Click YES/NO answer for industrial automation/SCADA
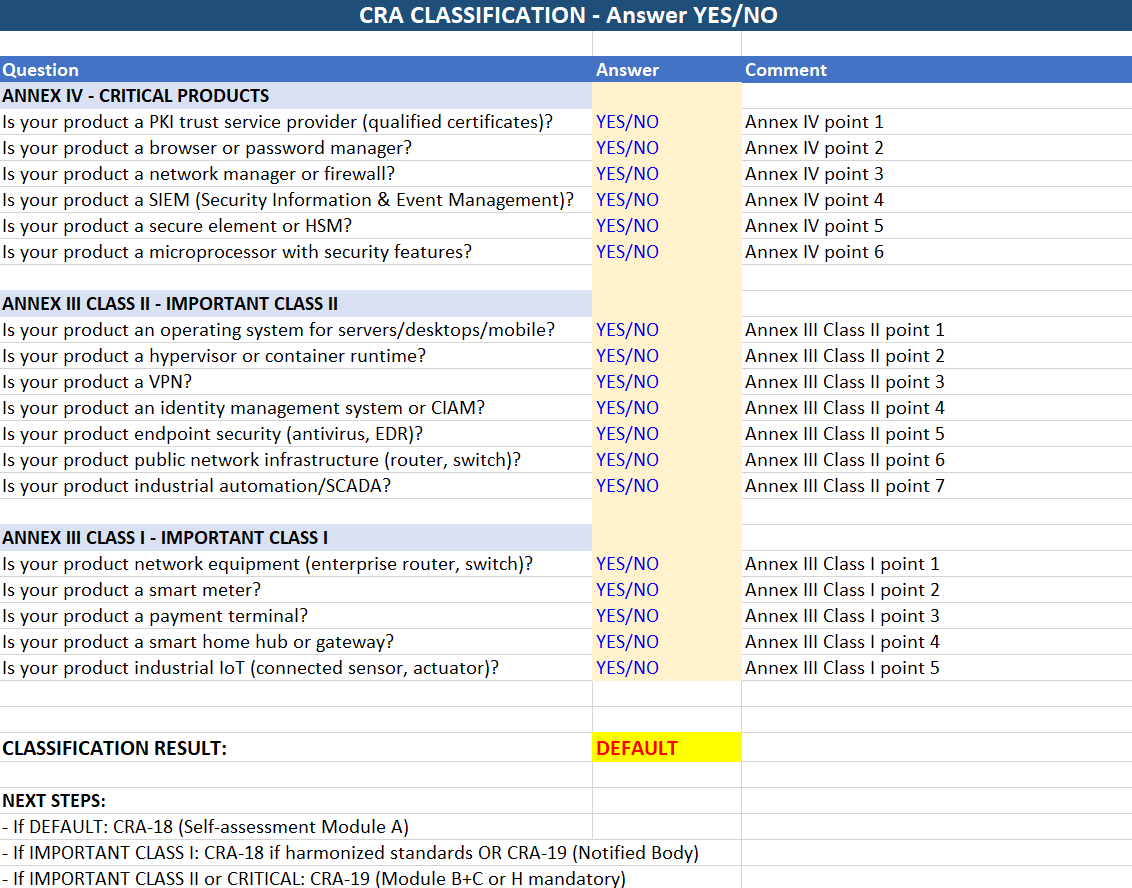Screen dimensions: 1132x888 pos(627,486)
